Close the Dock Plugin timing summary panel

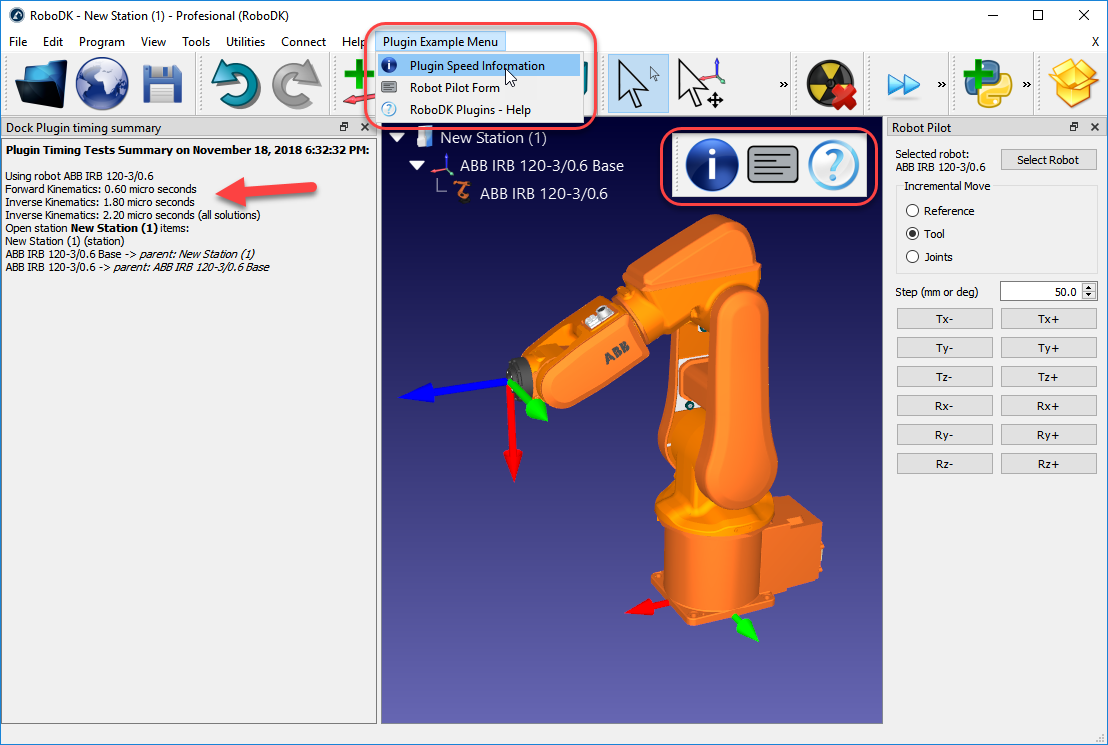(365, 127)
